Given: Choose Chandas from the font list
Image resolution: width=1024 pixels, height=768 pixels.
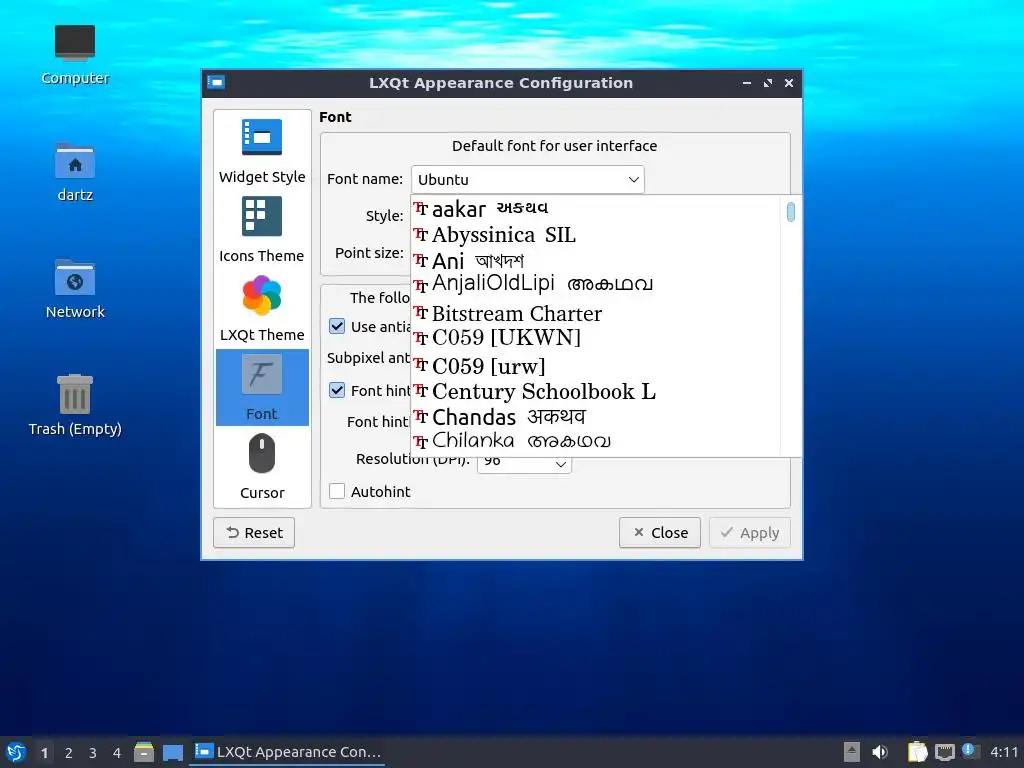Looking at the screenshot, I should pyautogui.click(x=596, y=417).
